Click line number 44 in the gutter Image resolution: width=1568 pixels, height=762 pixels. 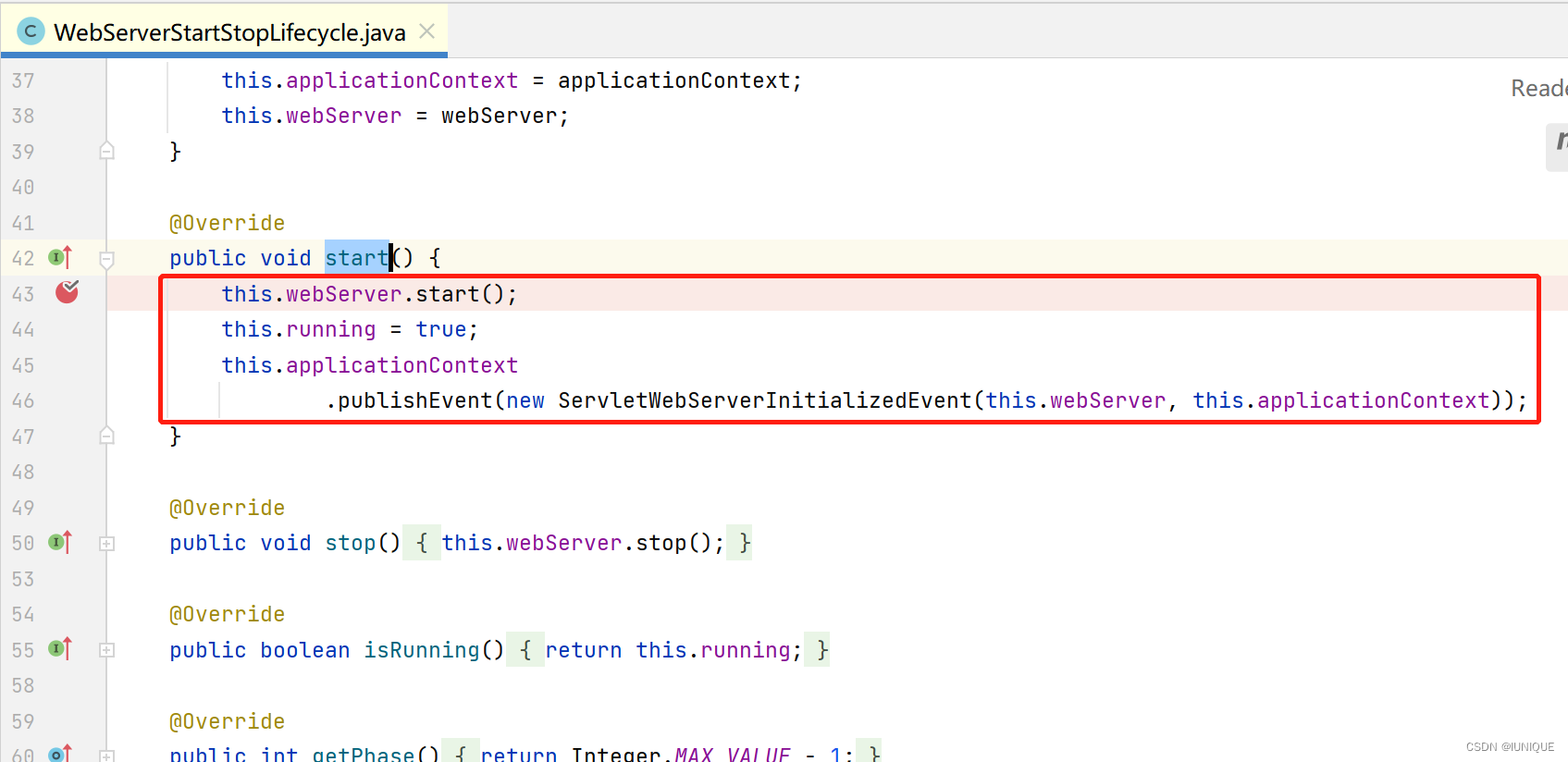tap(23, 329)
